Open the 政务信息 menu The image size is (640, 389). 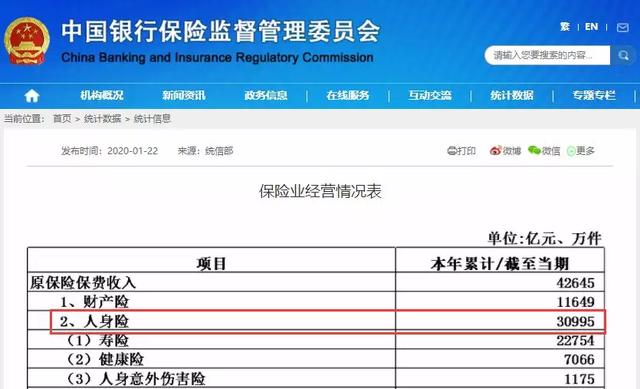coord(266,96)
